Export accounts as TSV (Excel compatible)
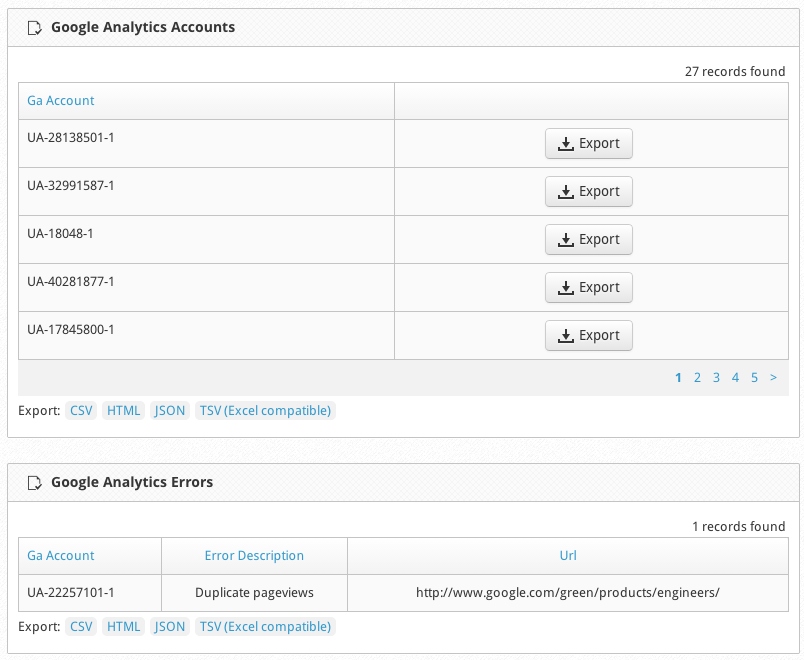The width and height of the screenshot is (804, 660). pos(265,411)
